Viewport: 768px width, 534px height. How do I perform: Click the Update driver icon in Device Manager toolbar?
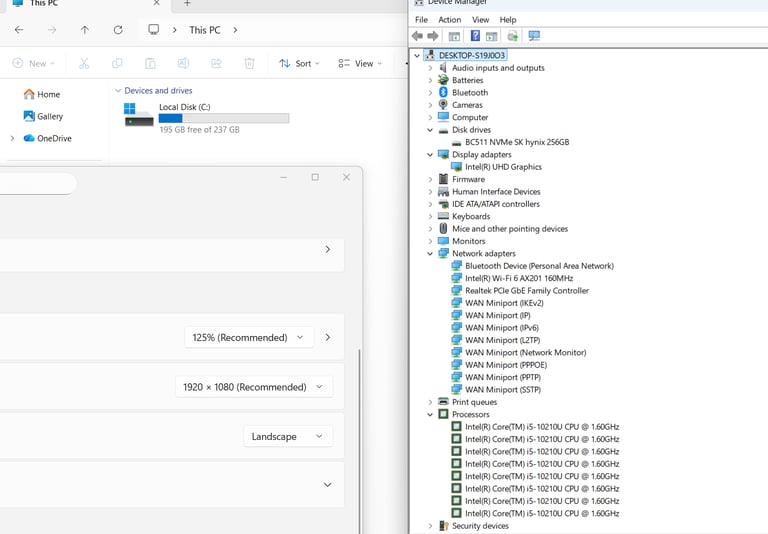click(x=512, y=36)
